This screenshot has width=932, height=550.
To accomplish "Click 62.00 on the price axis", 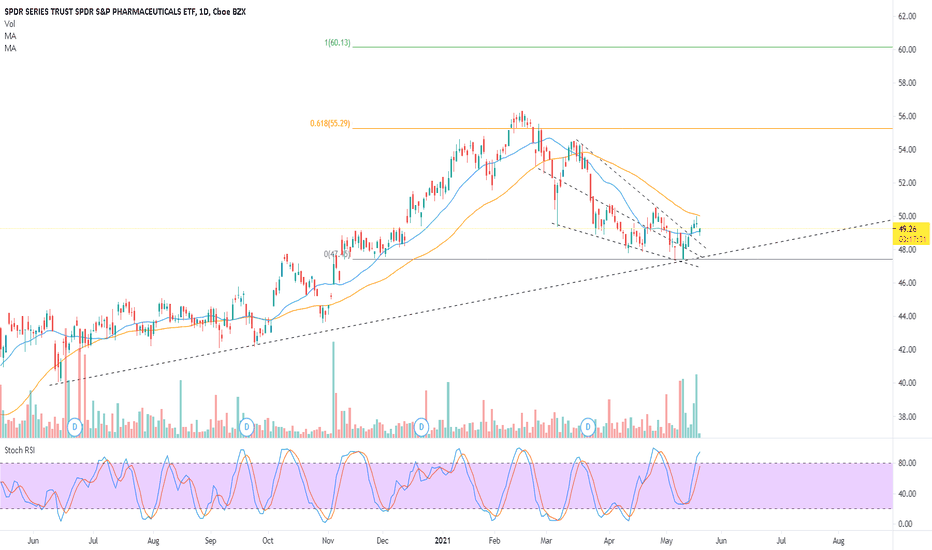I will [x=907, y=17].
